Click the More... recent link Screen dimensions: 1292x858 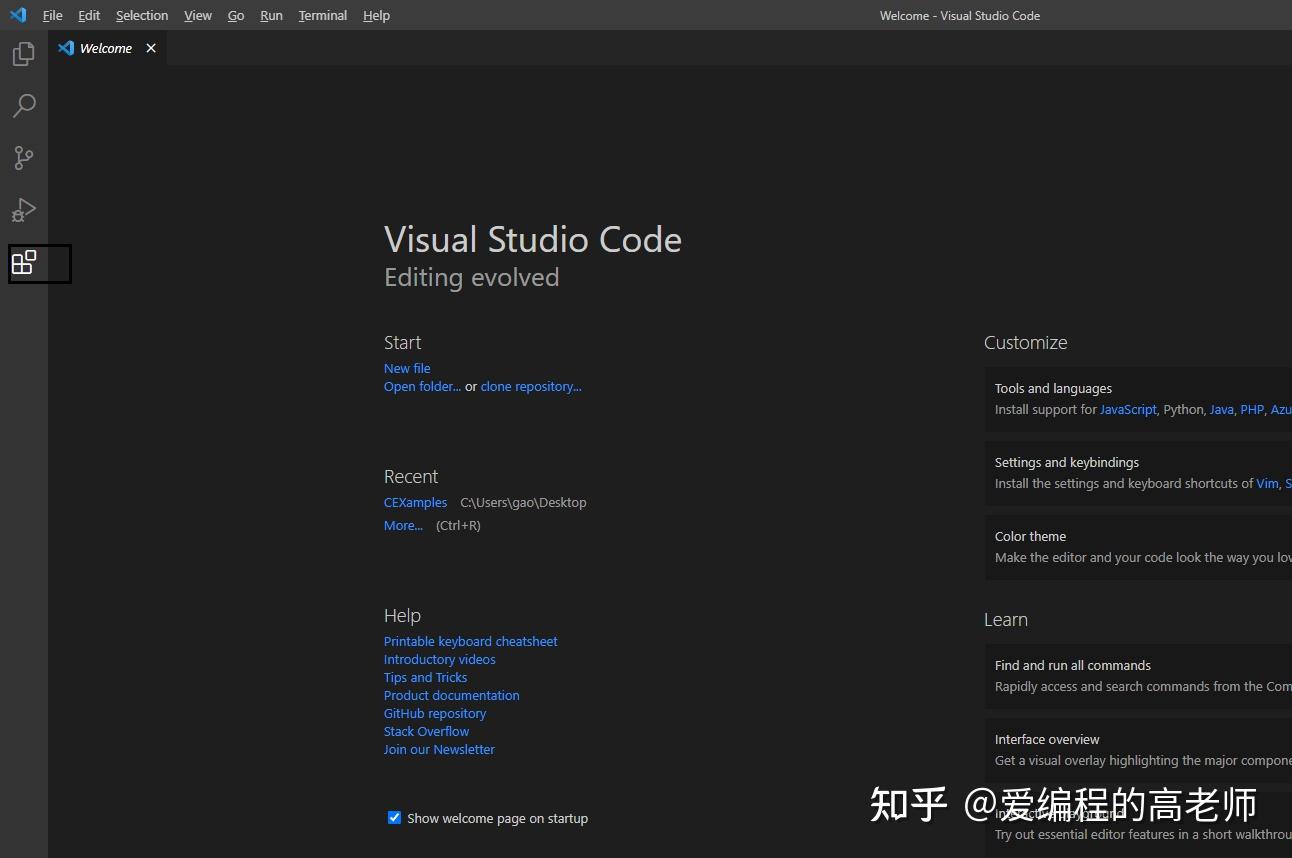pyautogui.click(x=403, y=525)
